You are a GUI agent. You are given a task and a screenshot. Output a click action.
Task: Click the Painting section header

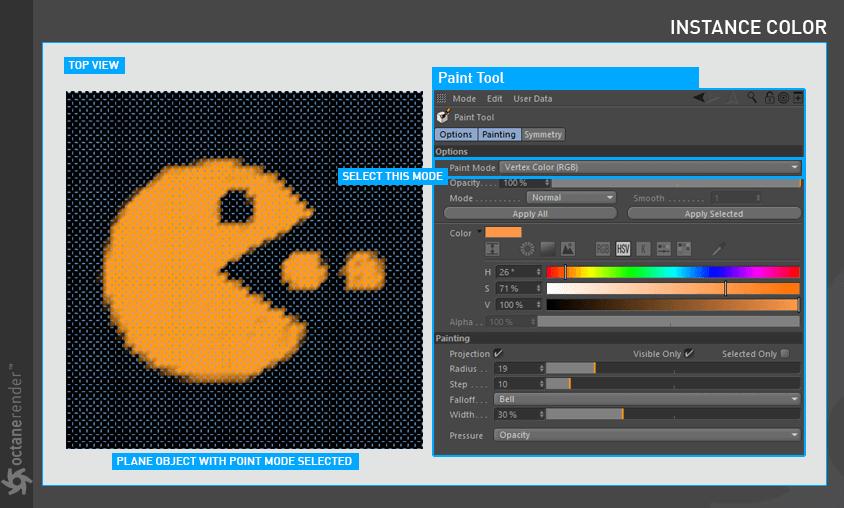pyautogui.click(x=618, y=338)
